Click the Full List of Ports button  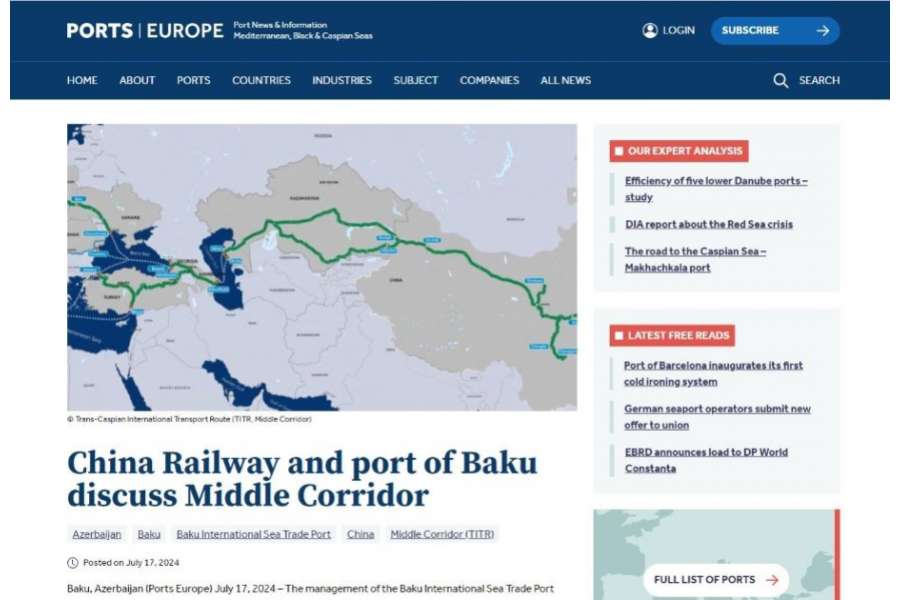(x=716, y=580)
